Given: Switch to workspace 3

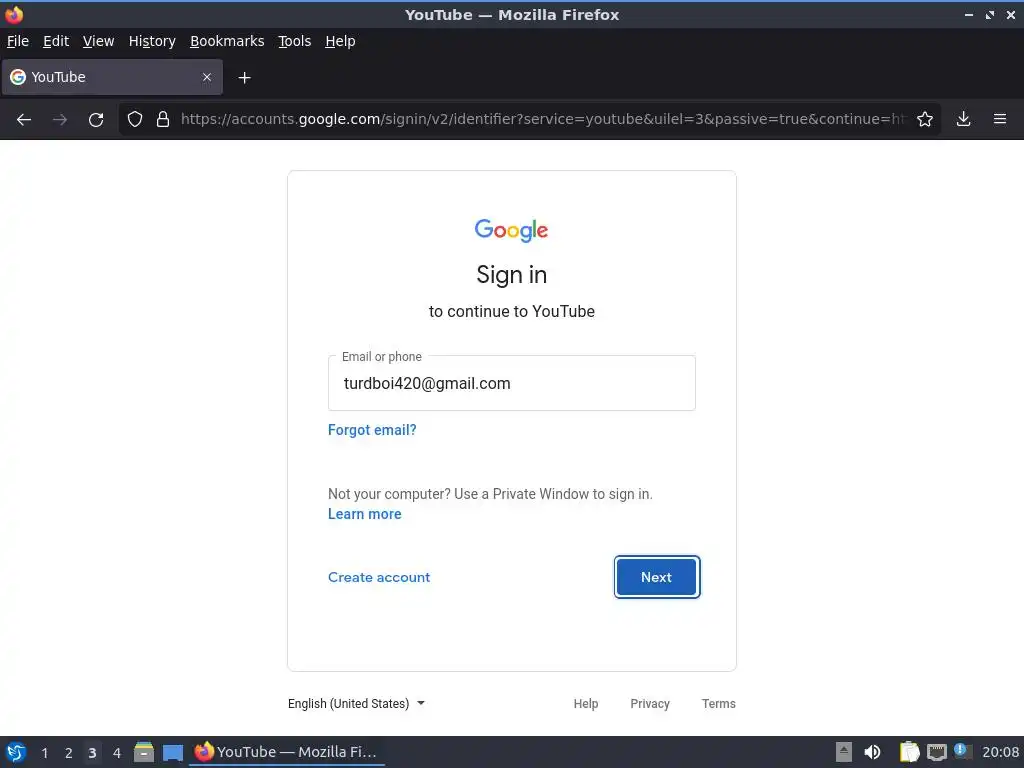Looking at the screenshot, I should pyautogui.click(x=92, y=753).
